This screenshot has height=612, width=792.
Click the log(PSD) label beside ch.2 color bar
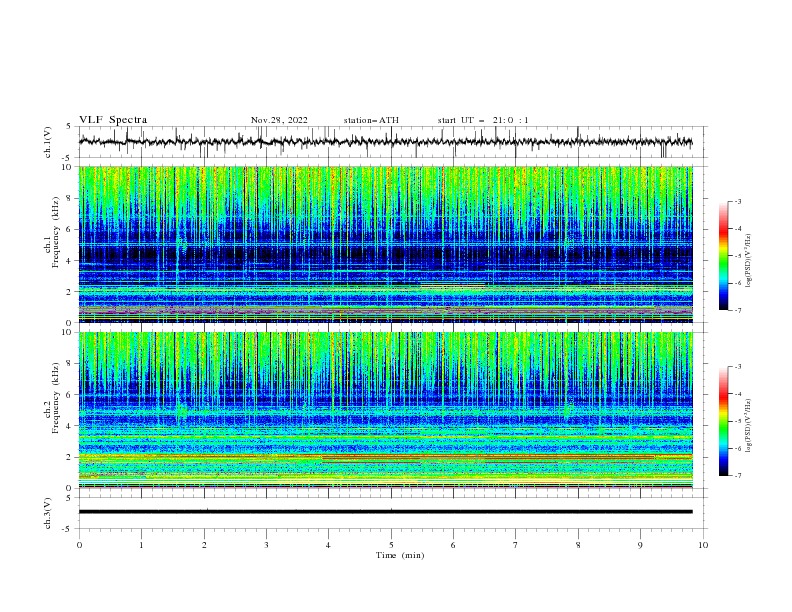pyautogui.click(x=749, y=426)
